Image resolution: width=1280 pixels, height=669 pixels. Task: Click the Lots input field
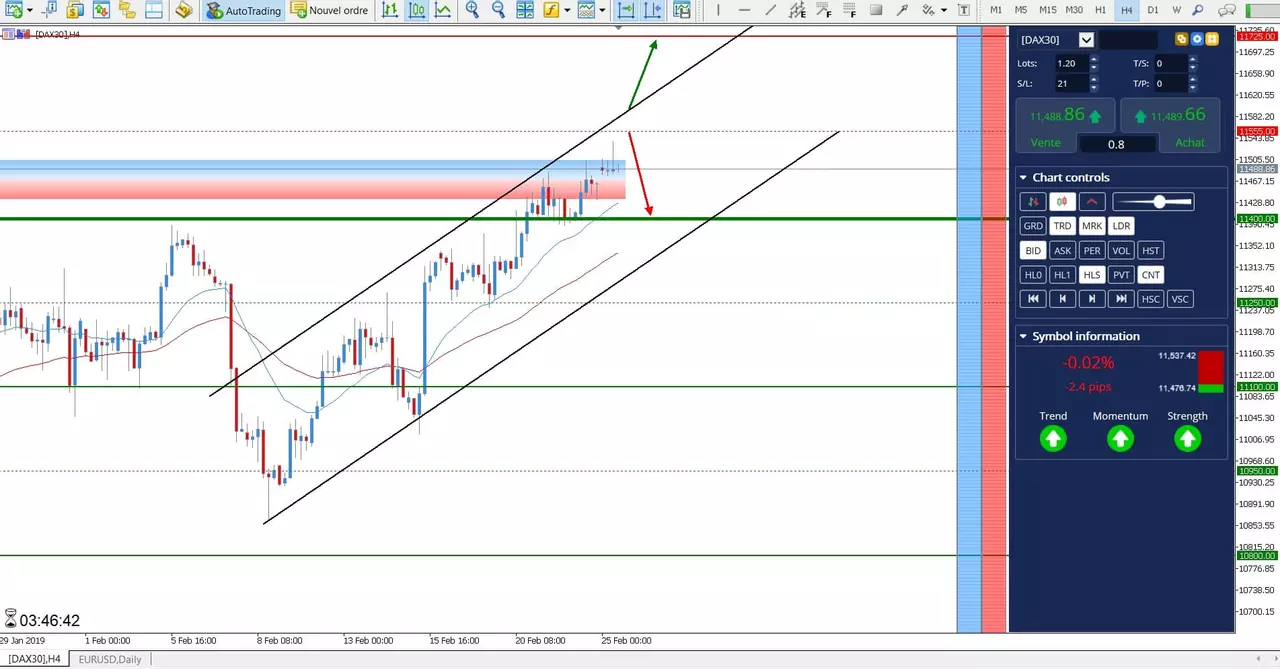tap(1071, 63)
